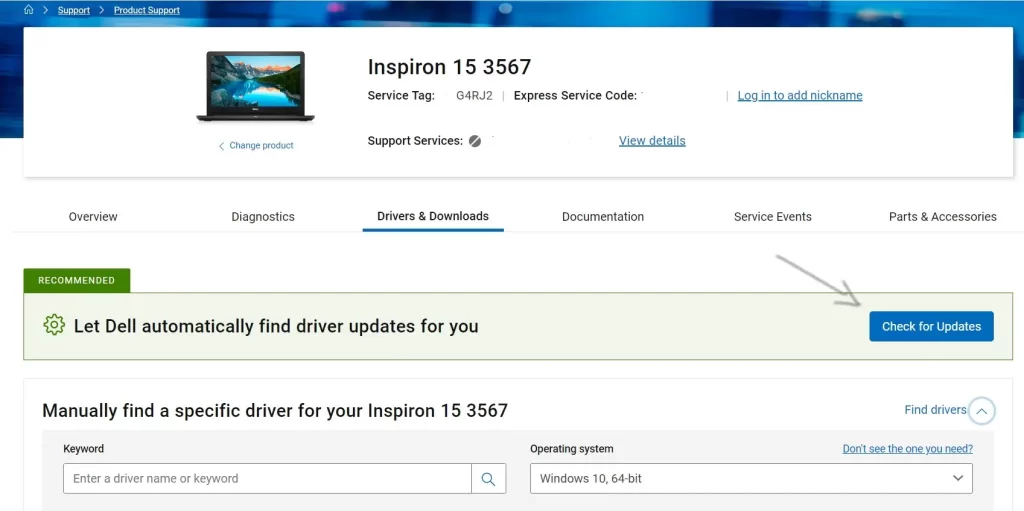The image size is (1024, 511).
Task: Click the magnifying glass search icon
Action: tap(488, 479)
